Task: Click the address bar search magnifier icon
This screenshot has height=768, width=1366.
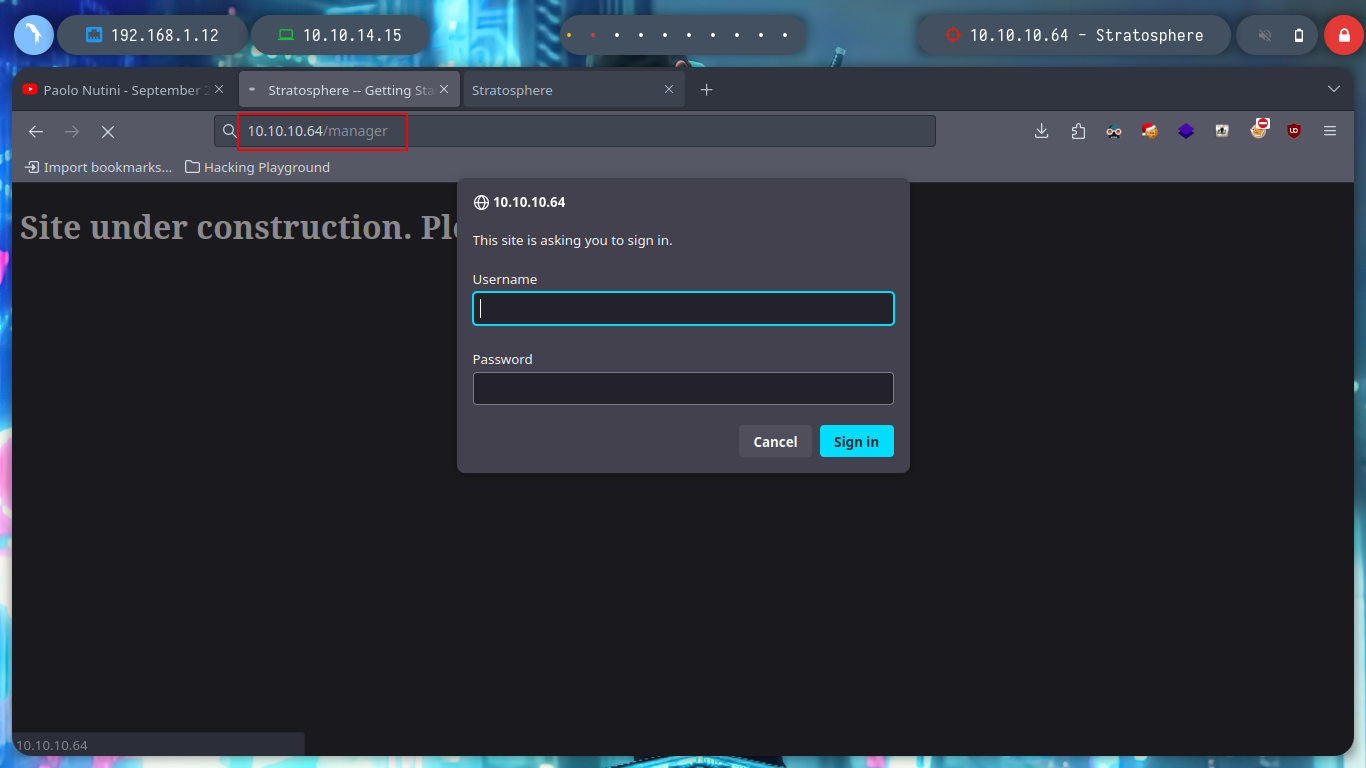Action: click(x=229, y=131)
